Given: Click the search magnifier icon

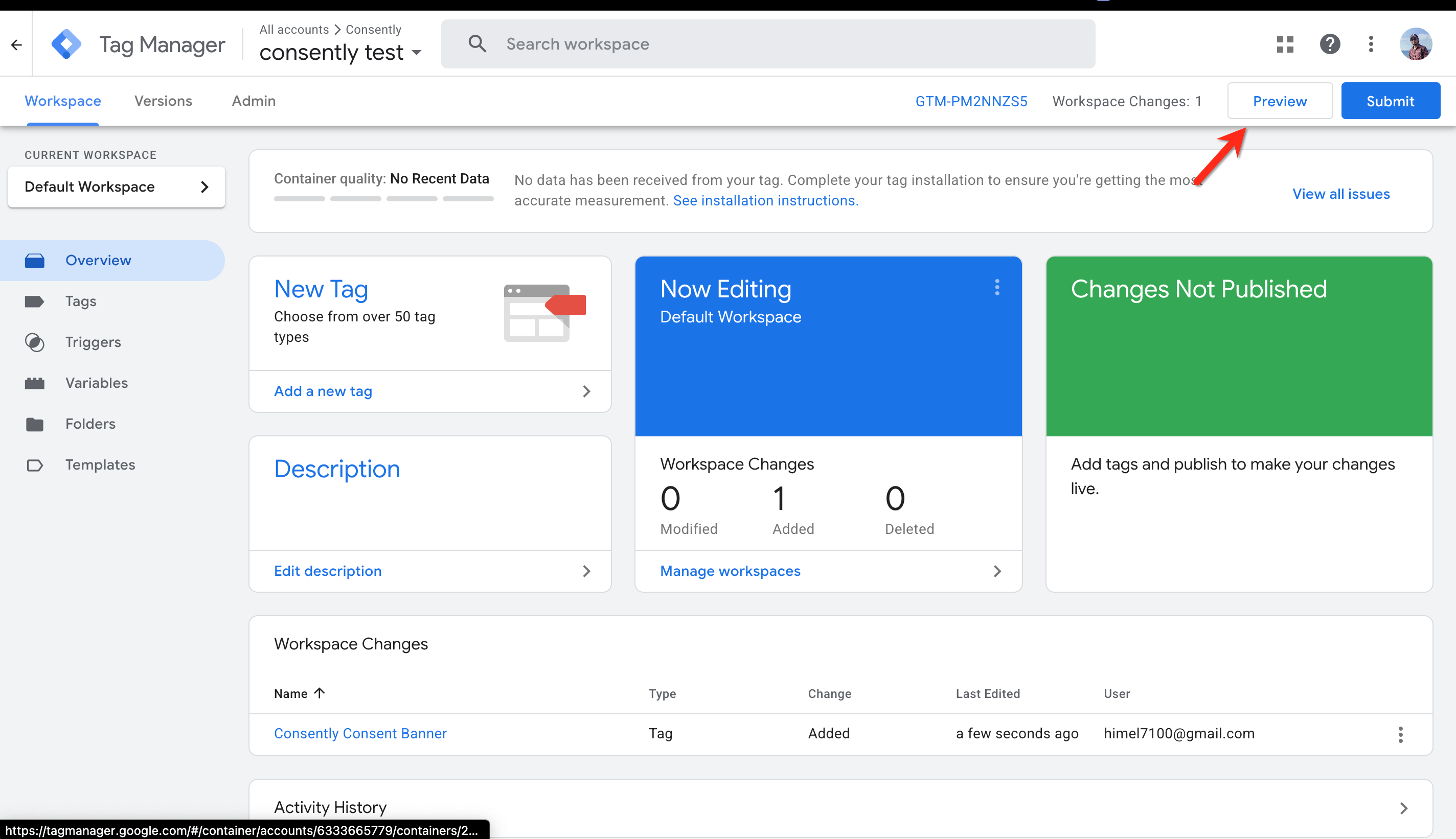Looking at the screenshot, I should coord(476,44).
